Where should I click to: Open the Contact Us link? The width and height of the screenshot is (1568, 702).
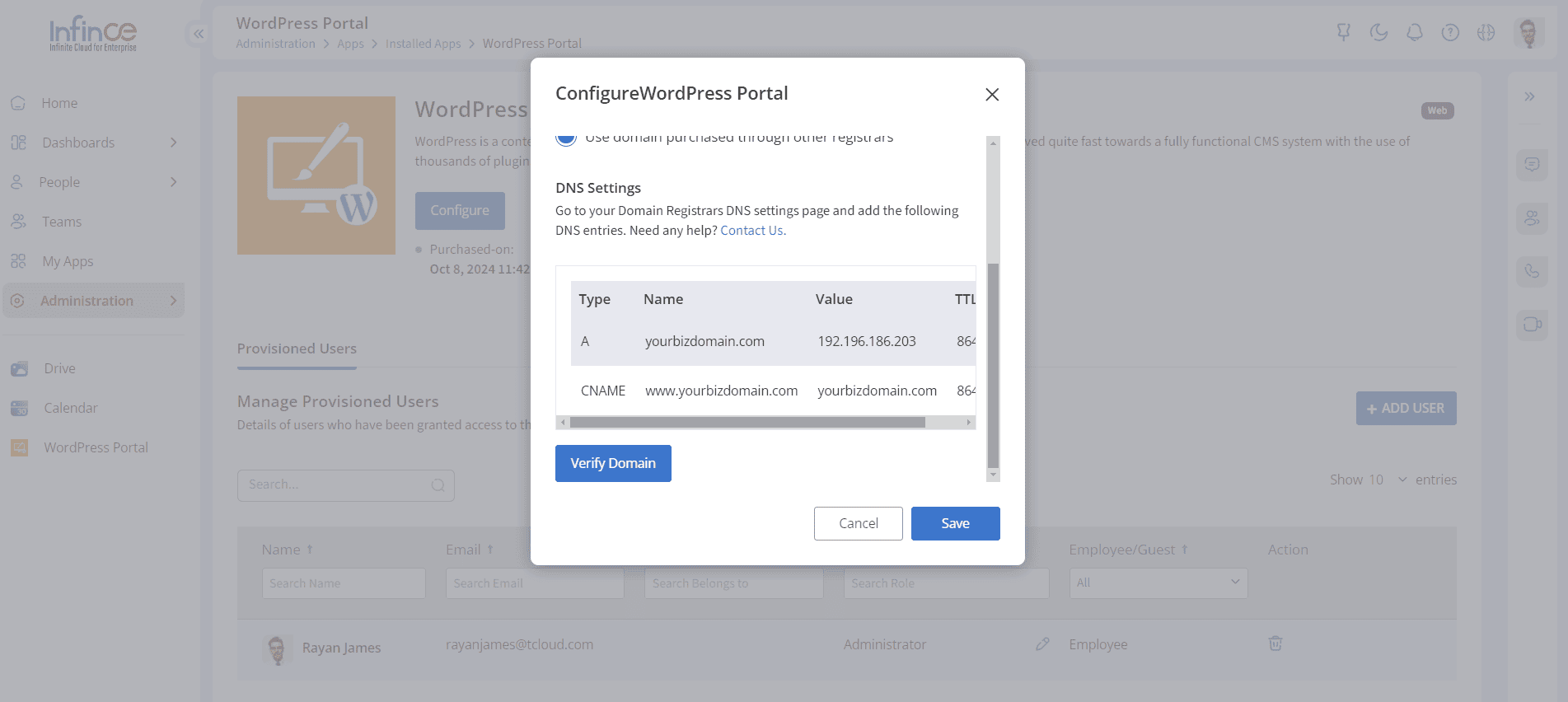tap(753, 231)
